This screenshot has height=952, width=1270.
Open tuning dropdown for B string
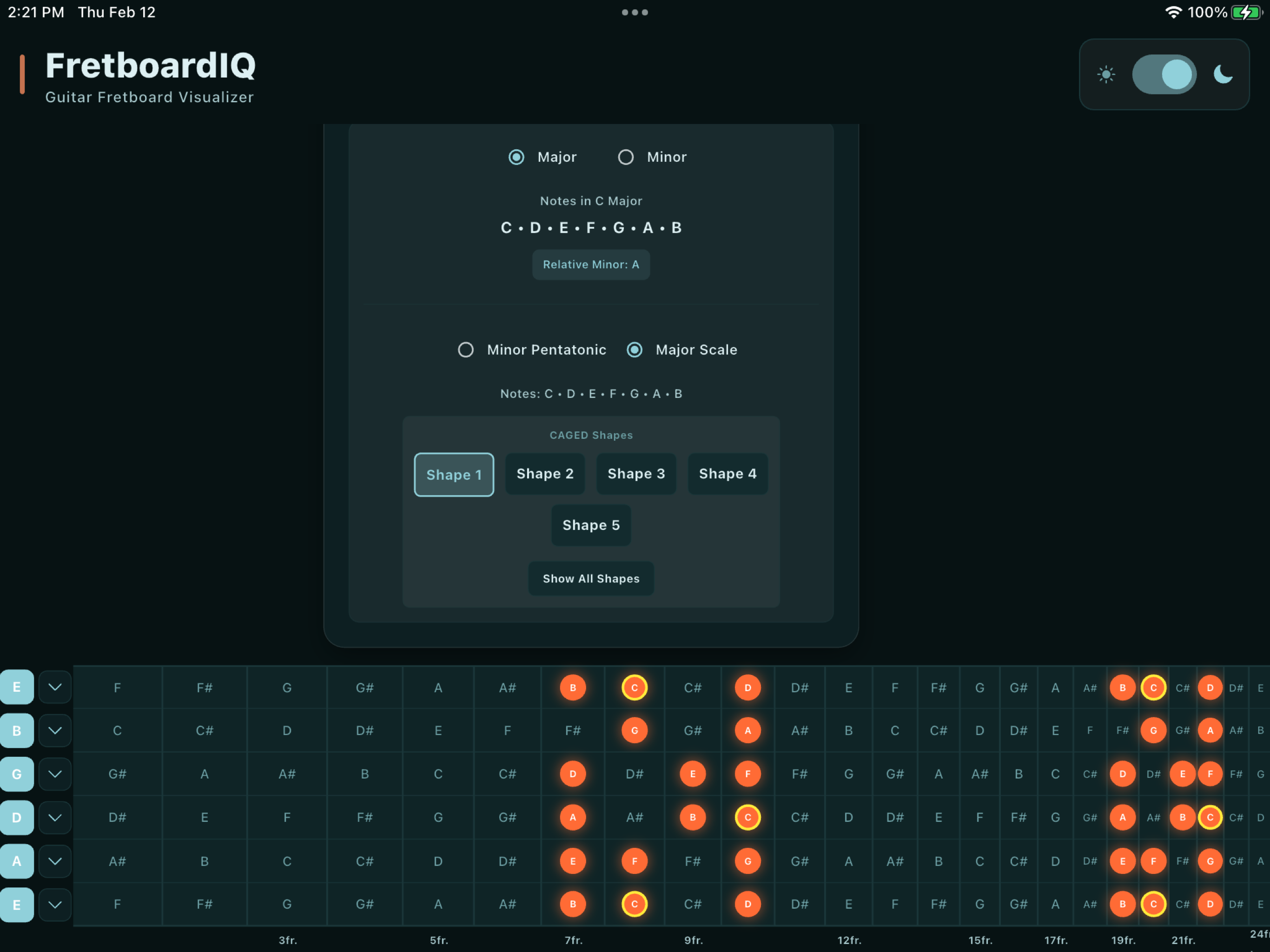(x=55, y=731)
